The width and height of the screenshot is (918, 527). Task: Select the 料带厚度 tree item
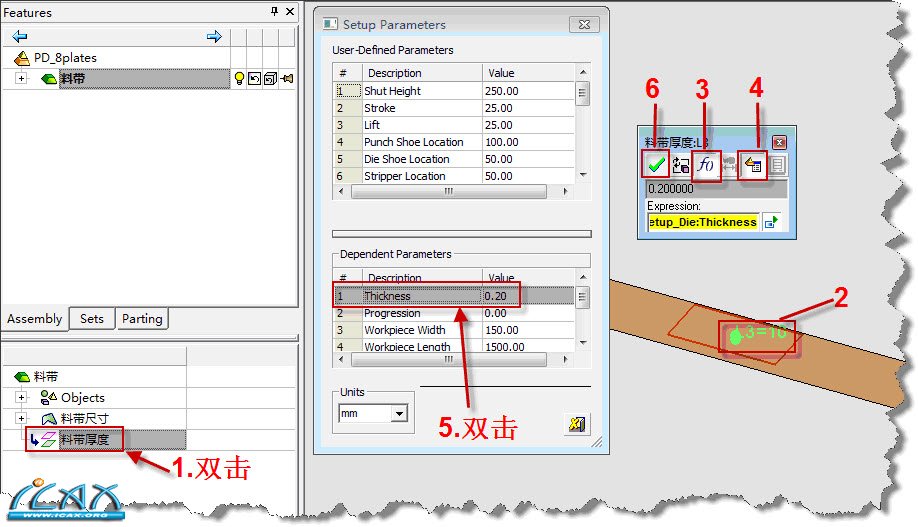tap(84, 439)
